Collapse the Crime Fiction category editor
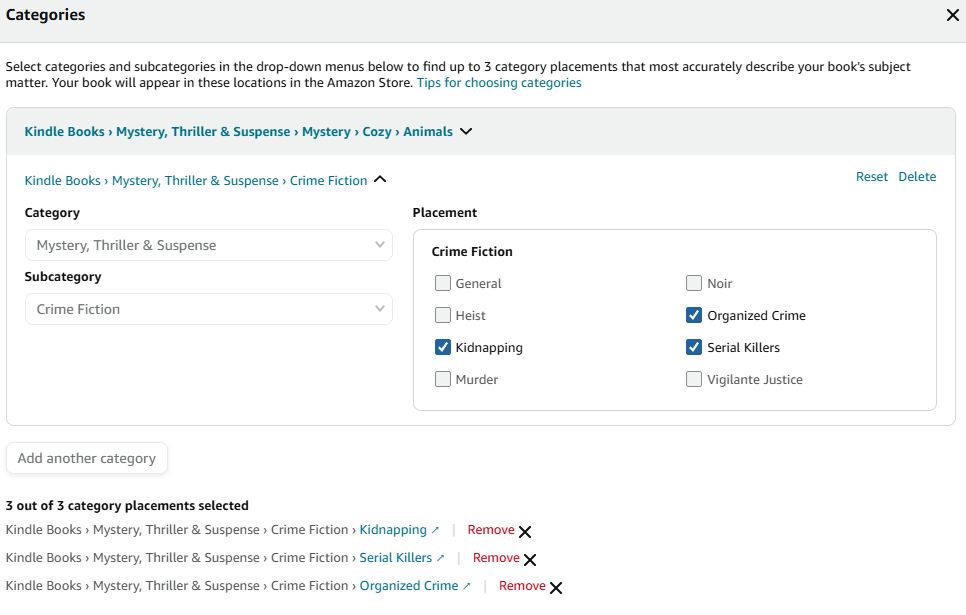The image size is (966, 615). [379, 179]
